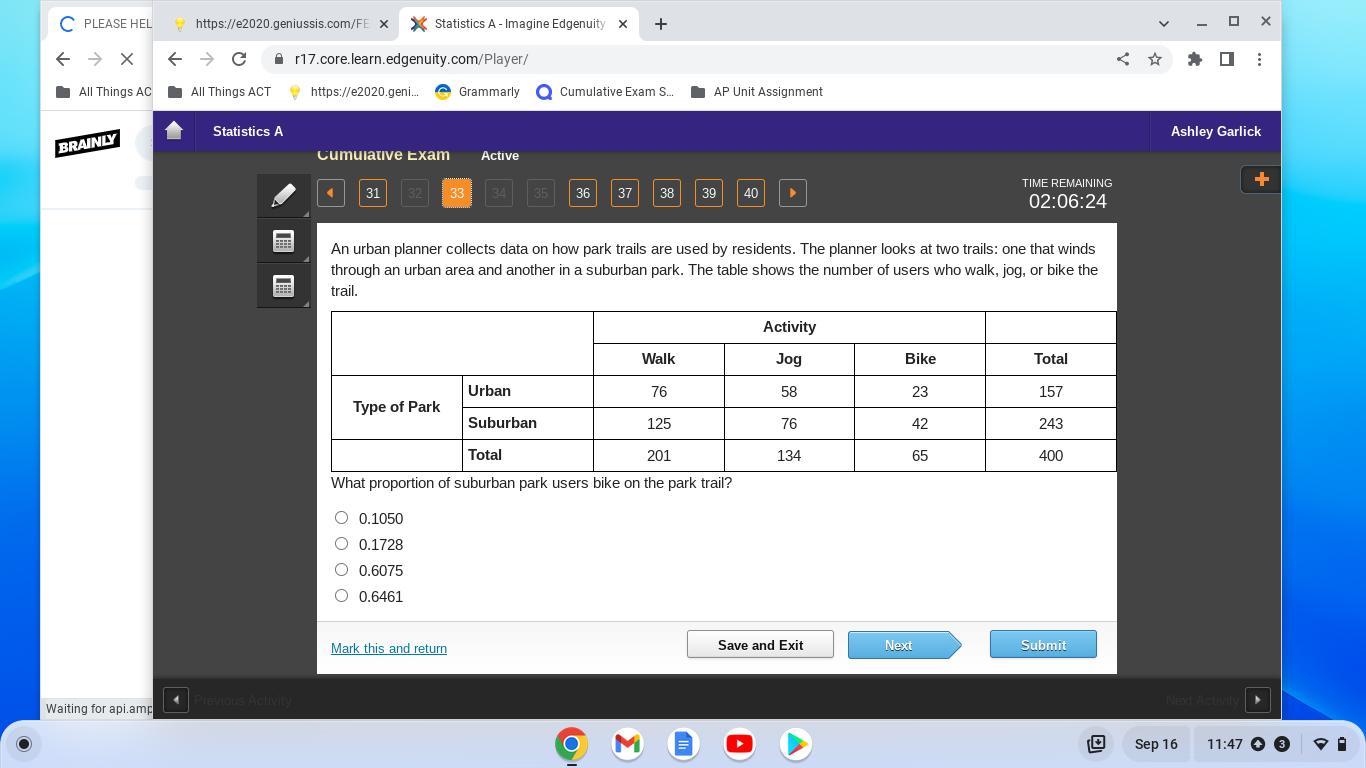Click the orange plus icon panel
The image size is (1366, 768).
pos(1260,180)
